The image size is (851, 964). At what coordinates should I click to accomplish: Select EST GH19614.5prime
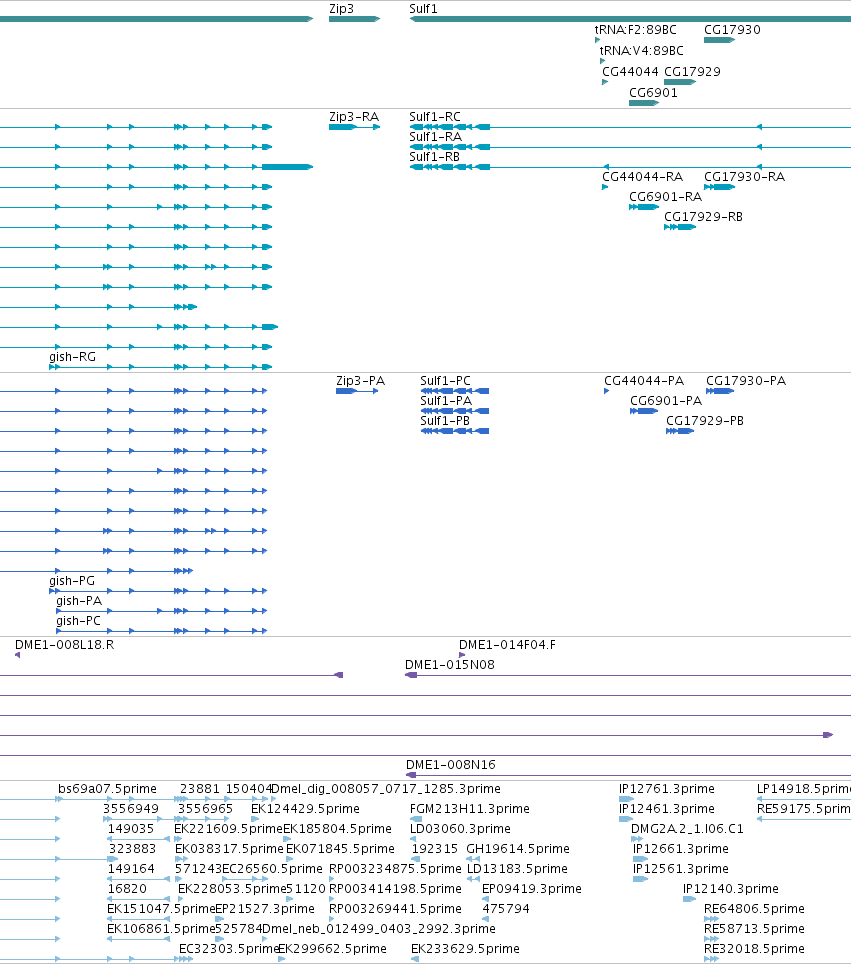coord(518,848)
